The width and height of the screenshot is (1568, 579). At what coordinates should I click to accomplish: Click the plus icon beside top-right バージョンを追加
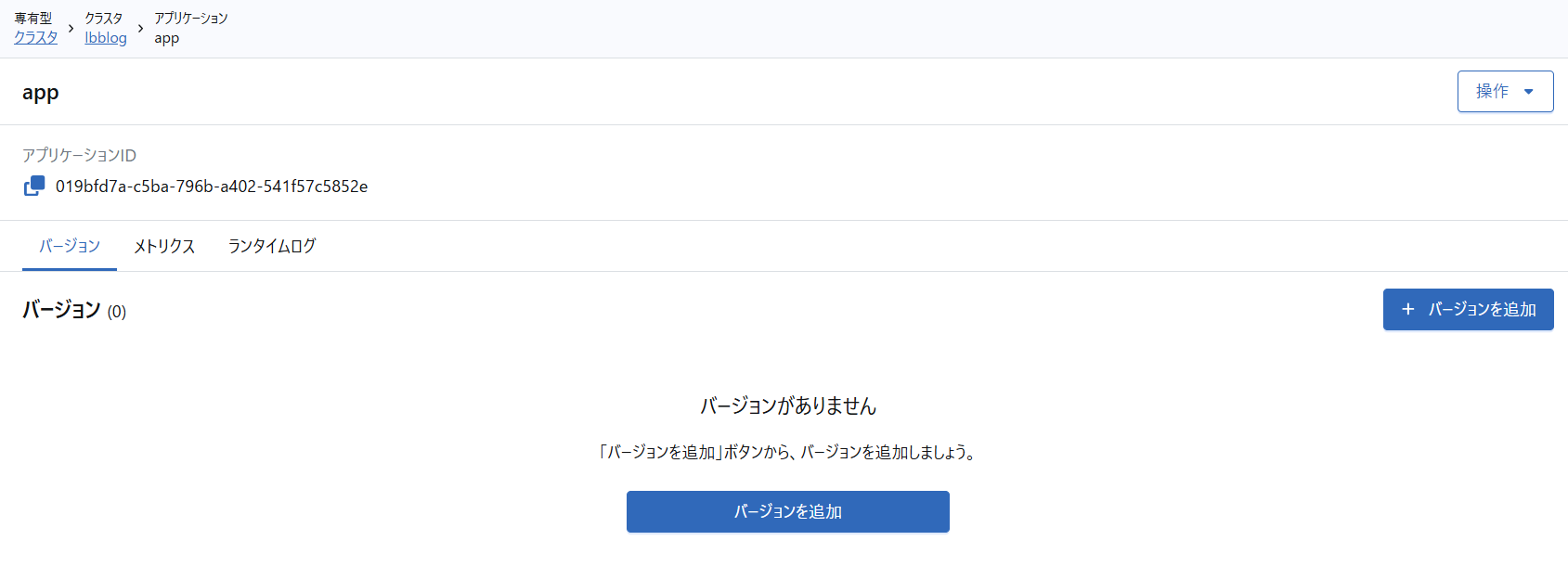pos(1407,309)
